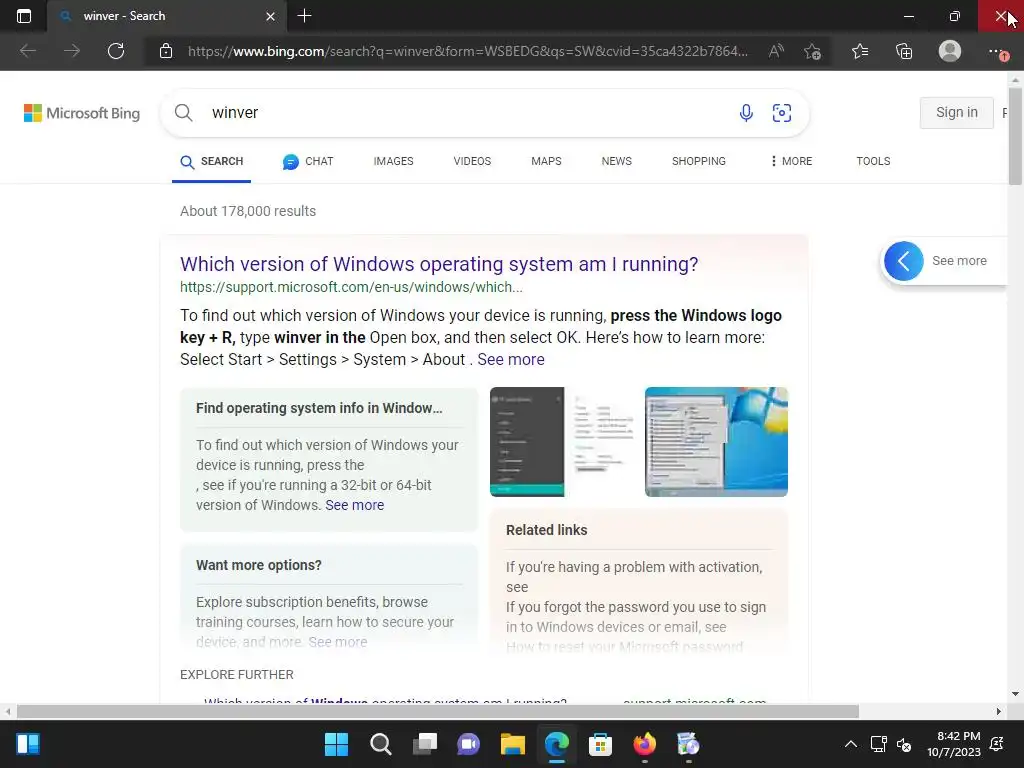Open the Windows Start menu
The image size is (1024, 768).
tap(336, 744)
